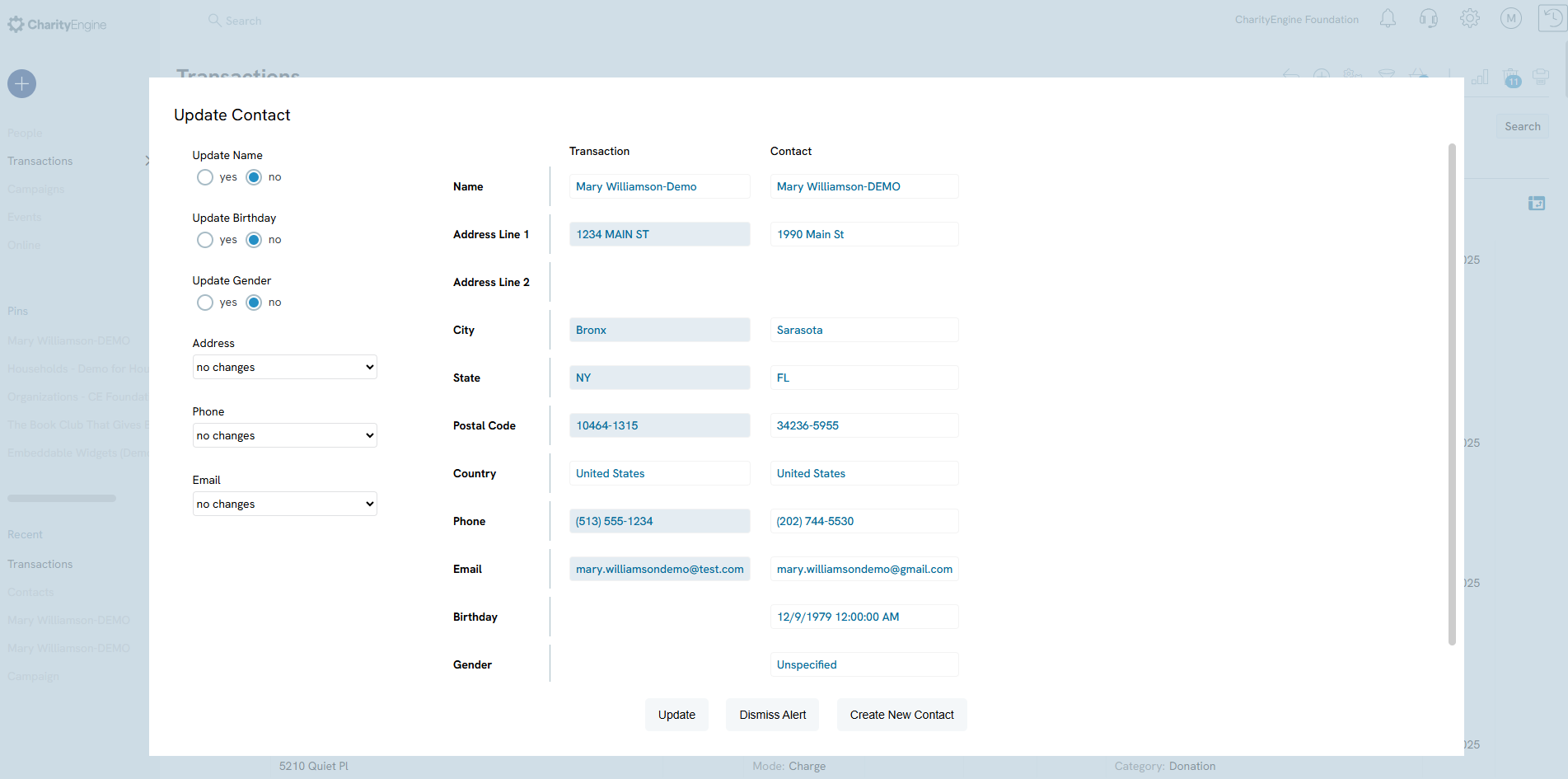Open the Address changes dropdown
The width and height of the screenshot is (1568, 779).
285,367
